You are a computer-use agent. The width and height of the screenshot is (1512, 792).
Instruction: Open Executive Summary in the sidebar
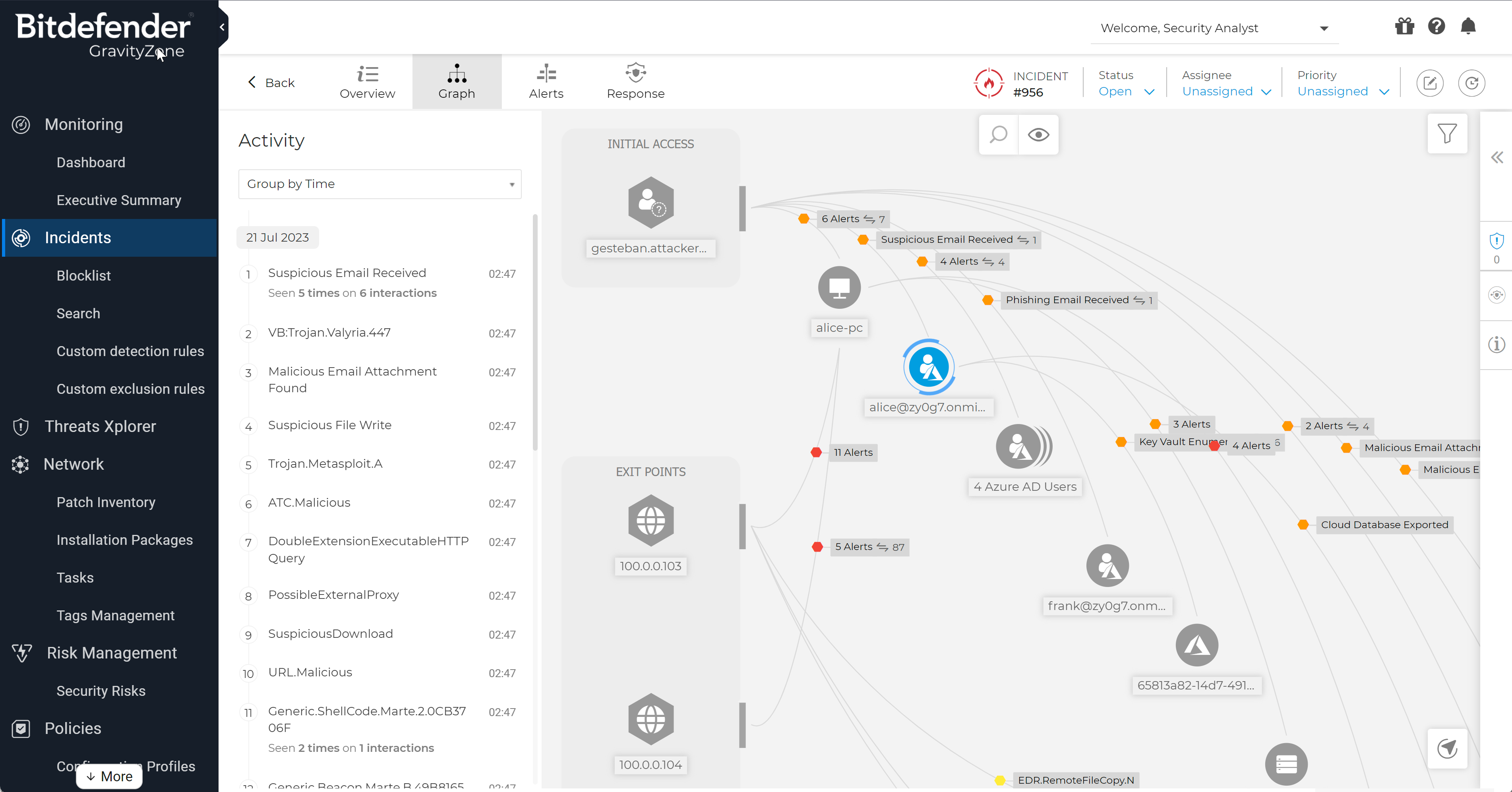119,200
